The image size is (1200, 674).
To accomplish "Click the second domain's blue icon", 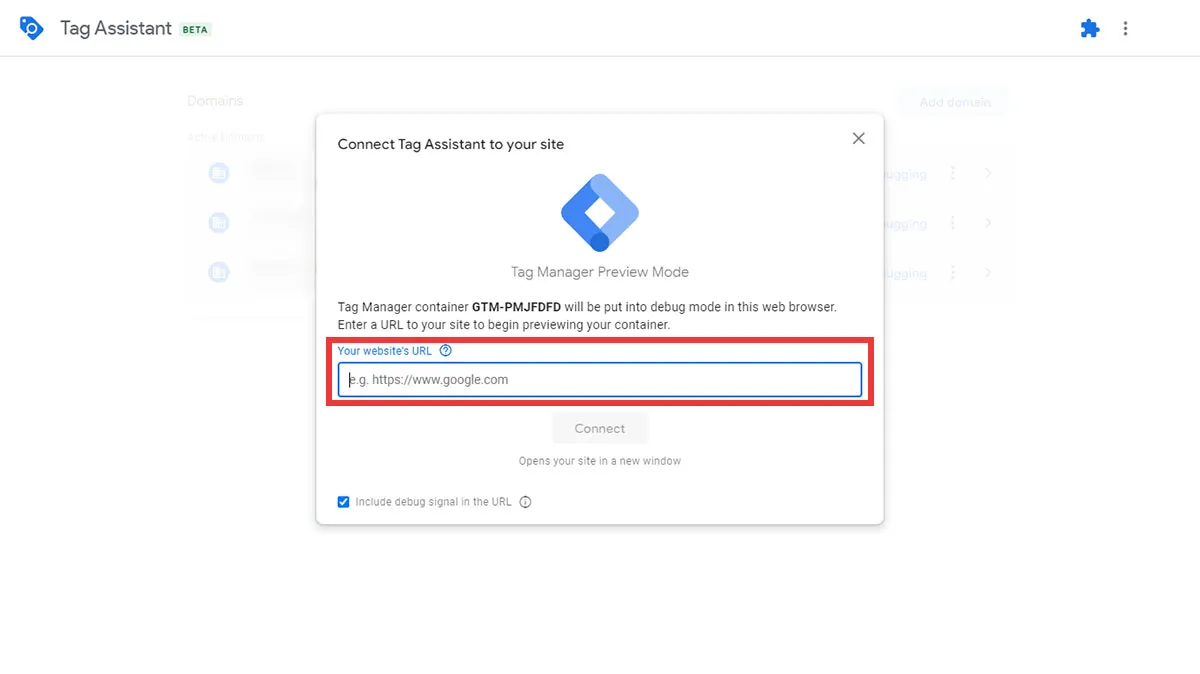I will pos(219,222).
